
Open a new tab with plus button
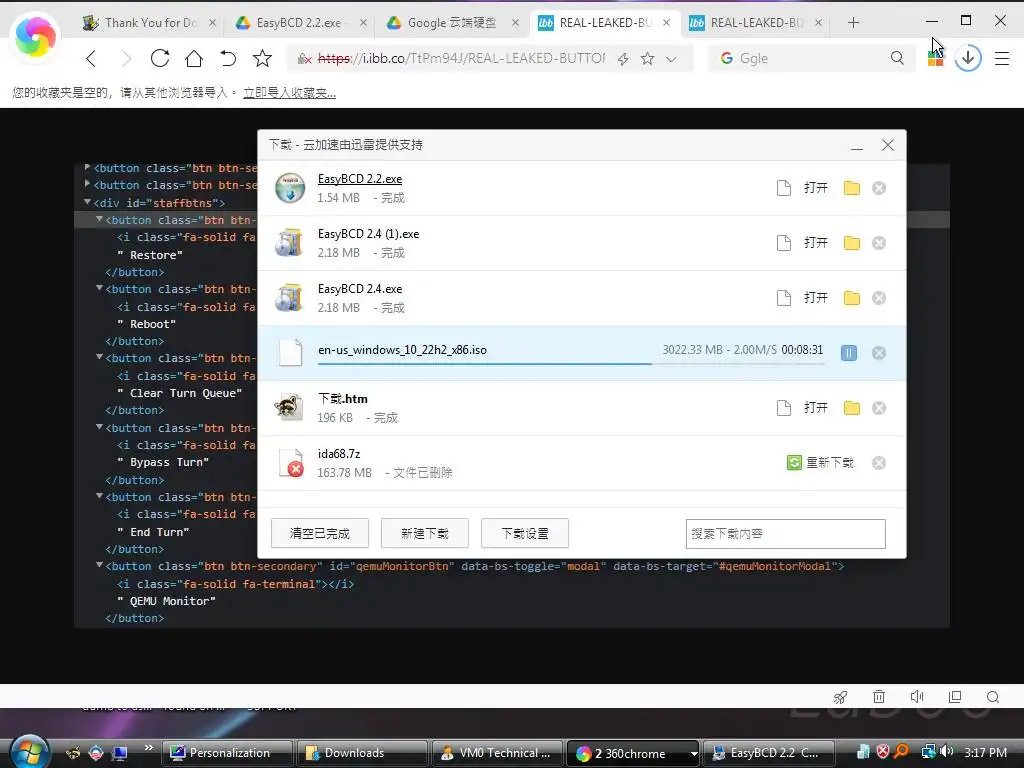click(x=853, y=23)
